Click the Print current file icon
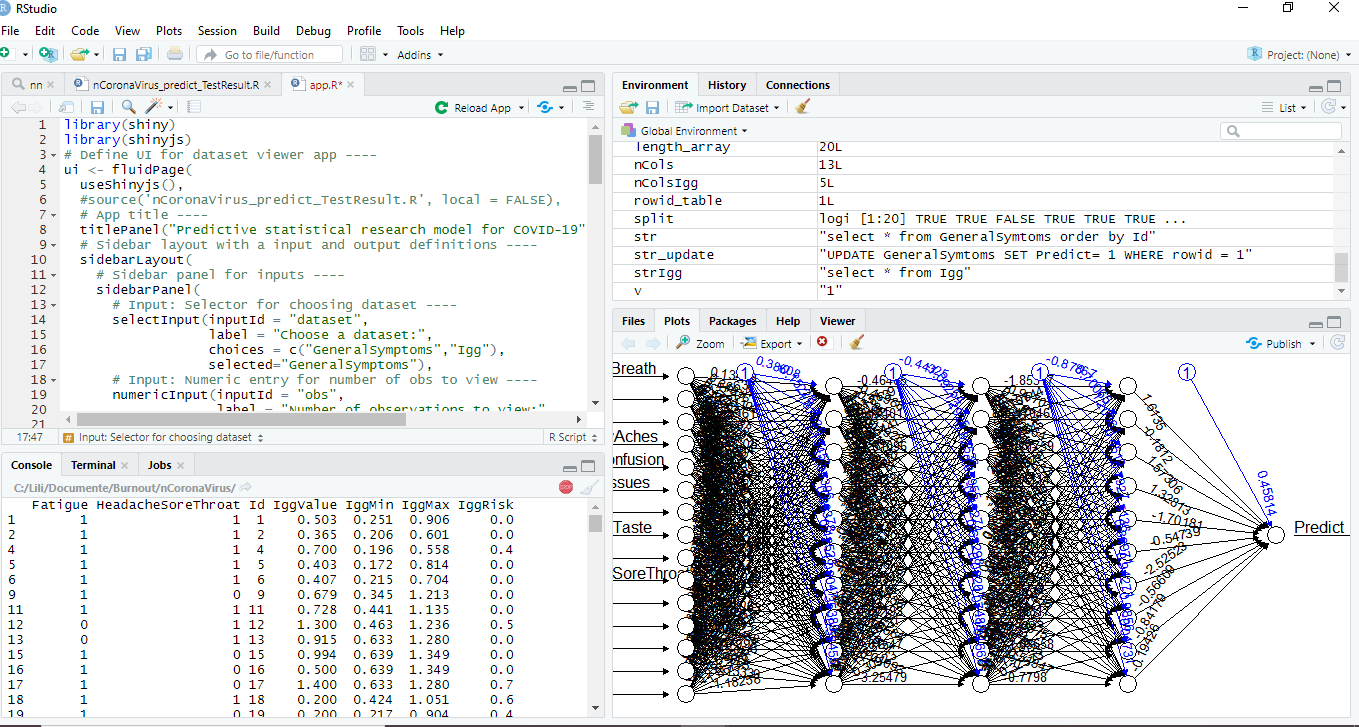1359x727 pixels. [175, 54]
